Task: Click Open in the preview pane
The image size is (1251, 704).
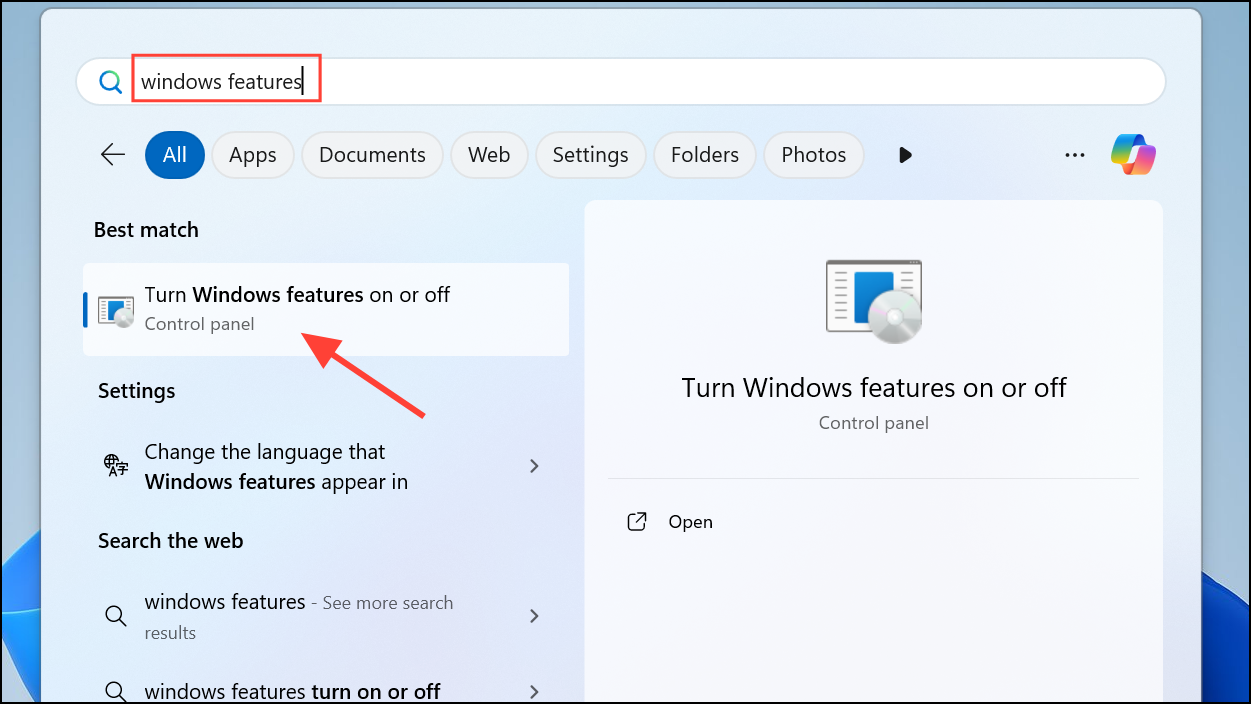Action: pos(690,522)
